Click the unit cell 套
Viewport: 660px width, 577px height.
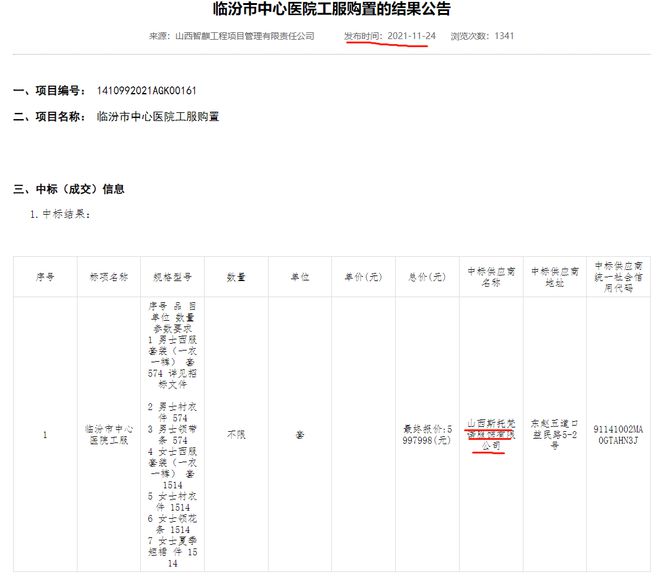[x=300, y=435]
